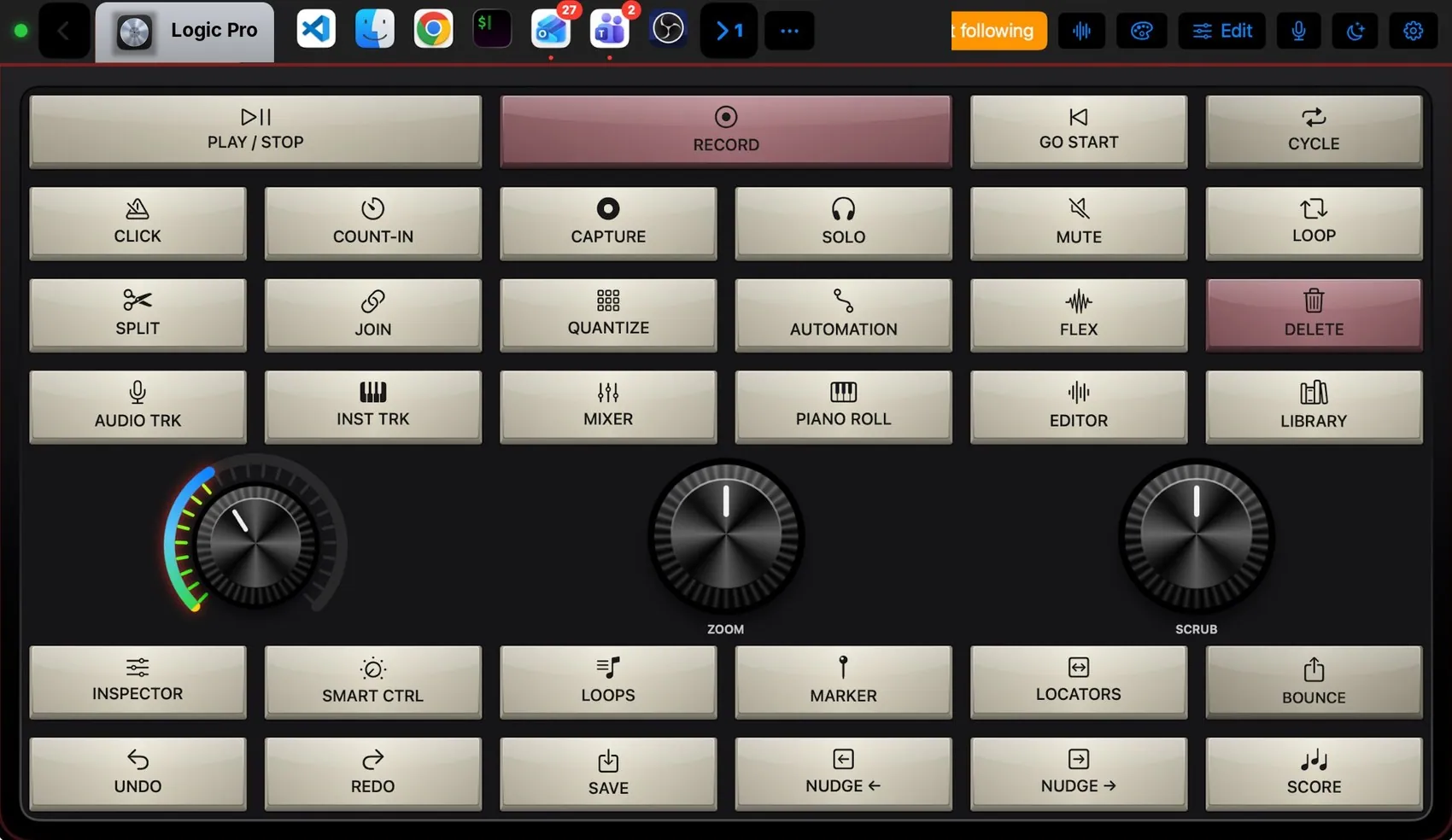Nudge selection to the left
This screenshot has height=840, width=1452.
pos(844,774)
